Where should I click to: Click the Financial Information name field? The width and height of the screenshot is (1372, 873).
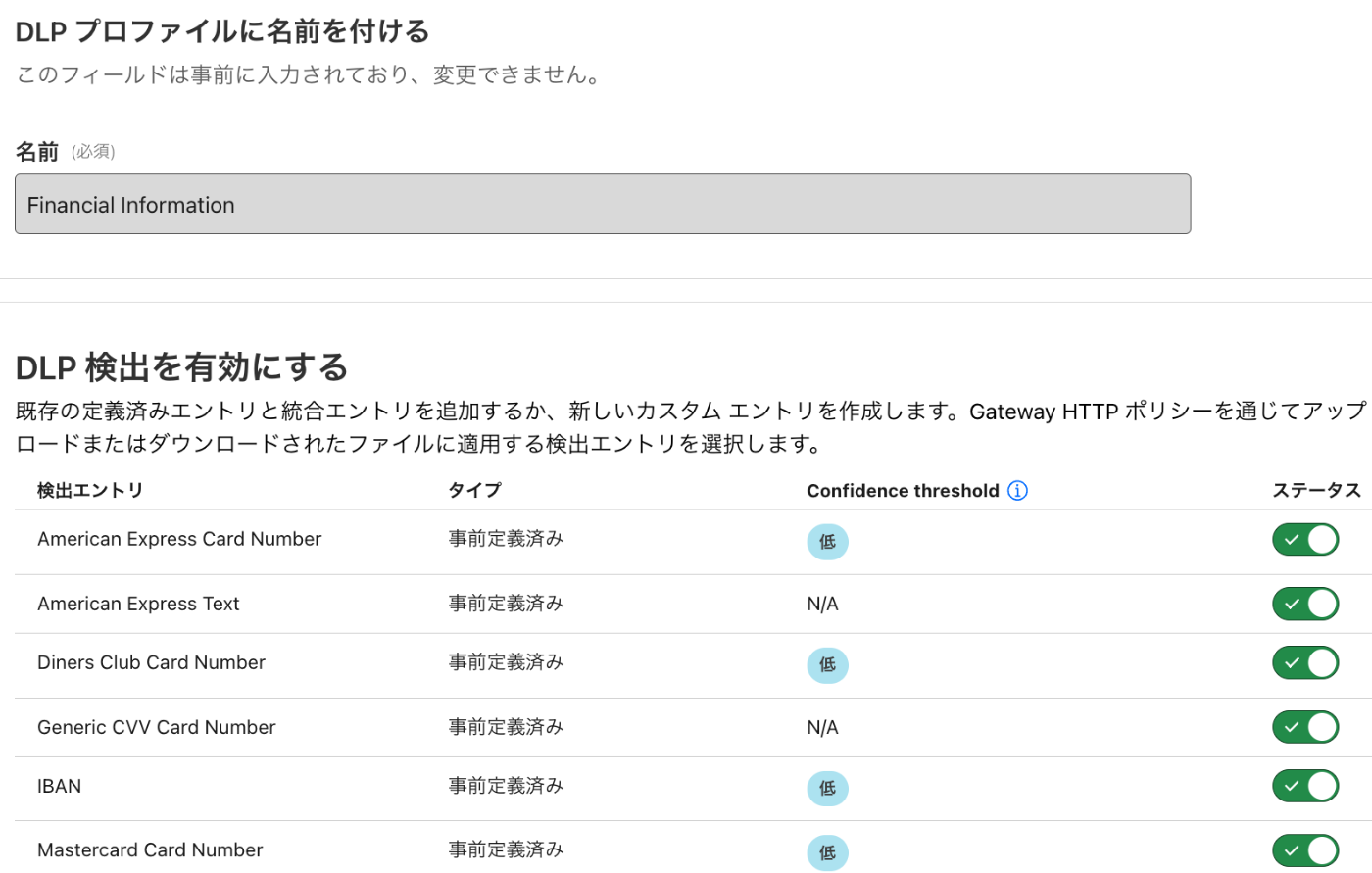603,204
